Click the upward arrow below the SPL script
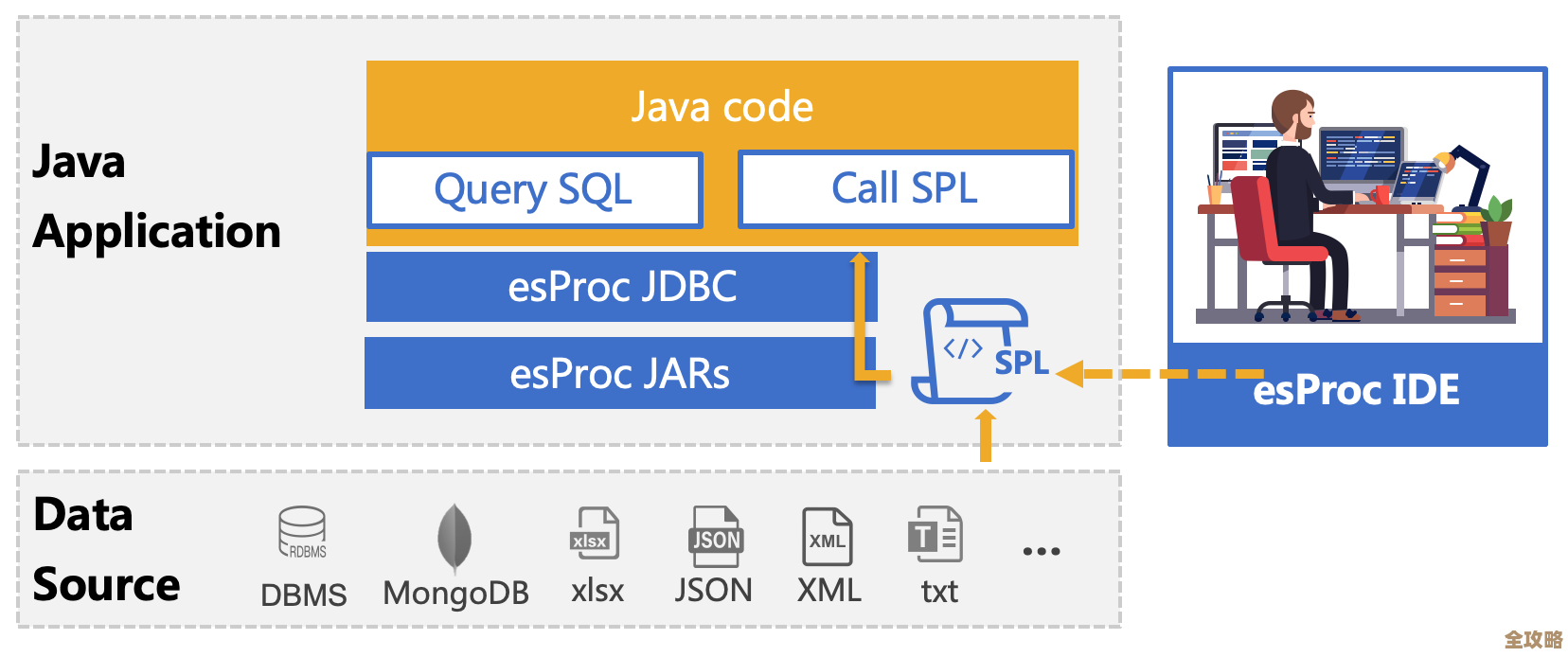 pyautogui.click(x=986, y=435)
